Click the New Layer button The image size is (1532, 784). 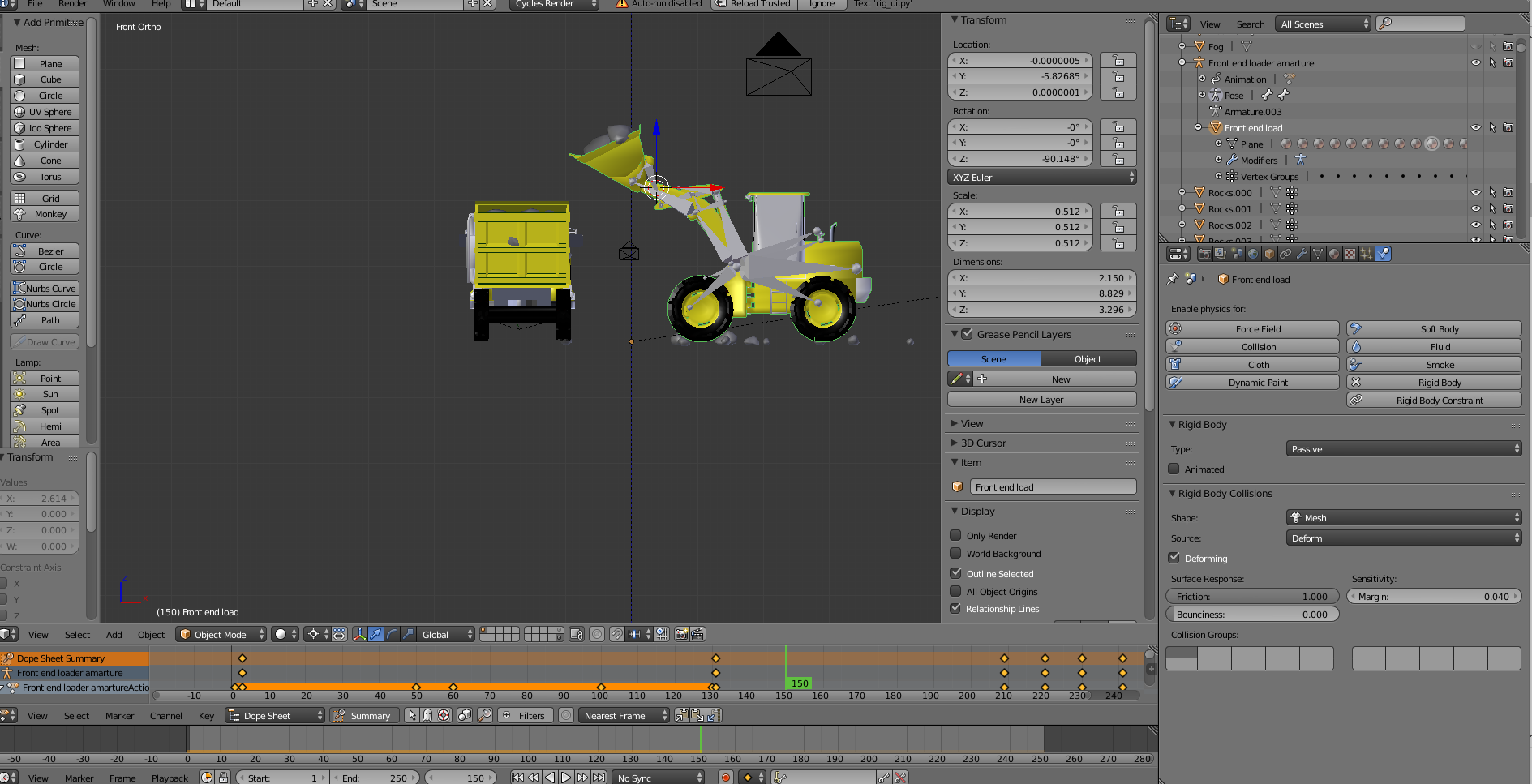[1042, 399]
